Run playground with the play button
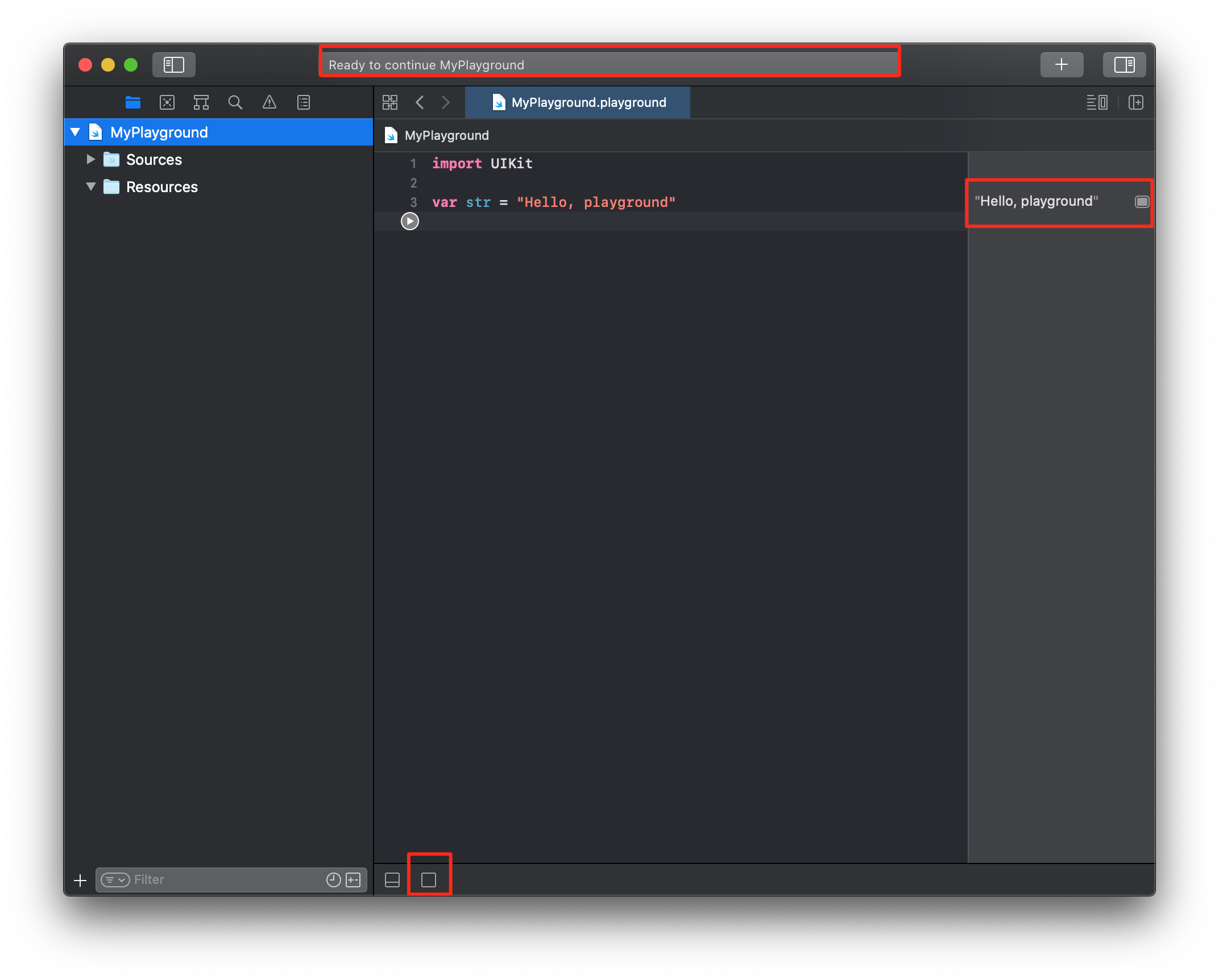This screenshot has width=1219, height=980. pos(409,221)
